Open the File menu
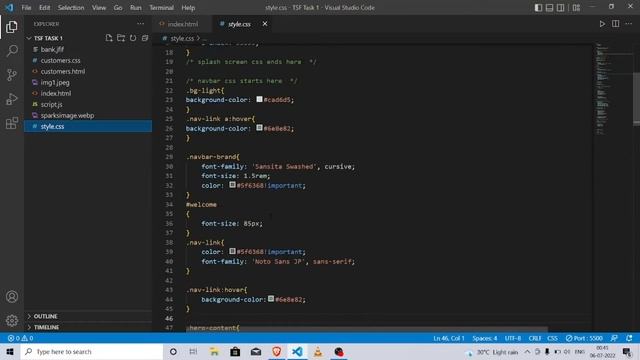This screenshot has width=640, height=360. pos(26,8)
